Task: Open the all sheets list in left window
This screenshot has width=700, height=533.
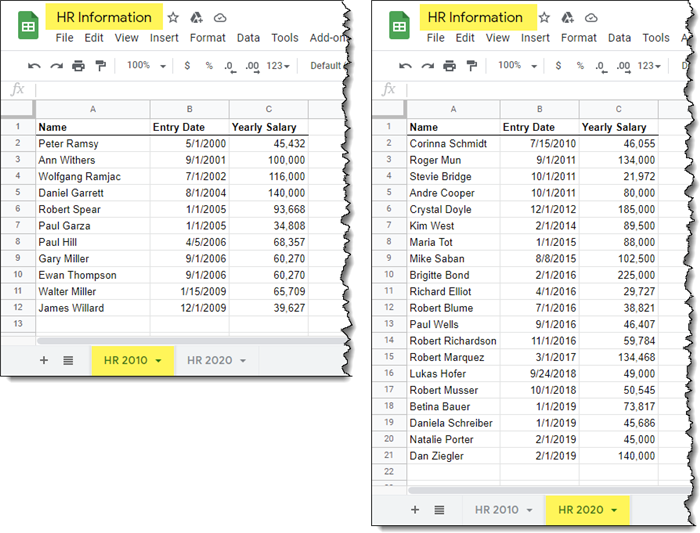Action: [68, 360]
